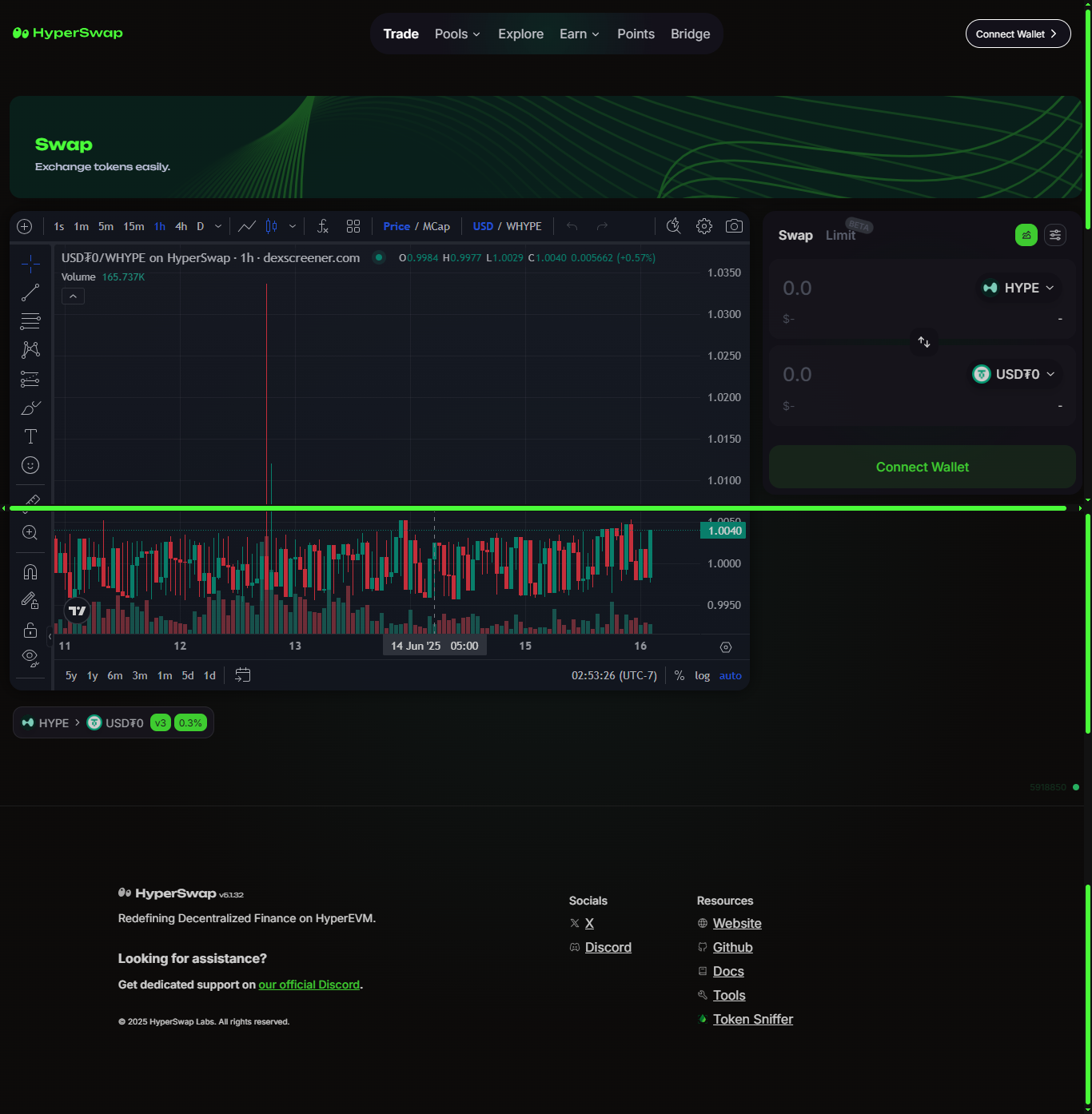Toggle log scale on chart

[703, 675]
